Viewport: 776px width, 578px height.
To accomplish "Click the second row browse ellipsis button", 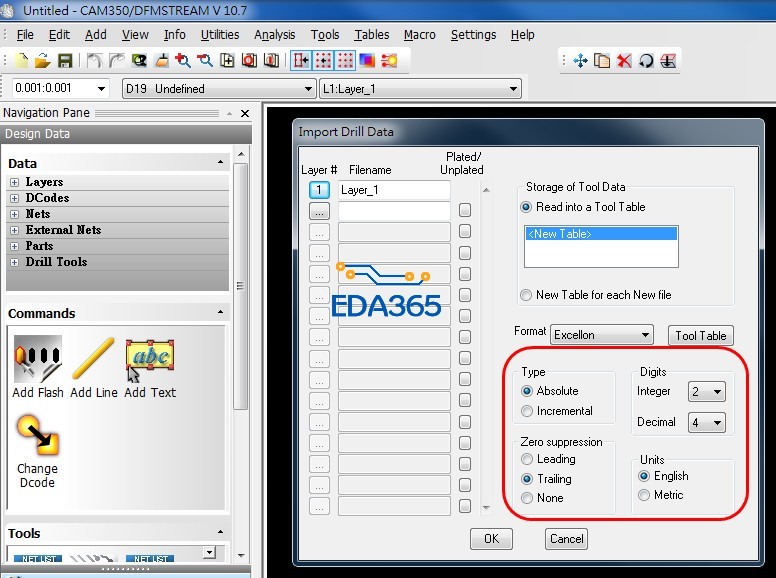I will [x=319, y=211].
